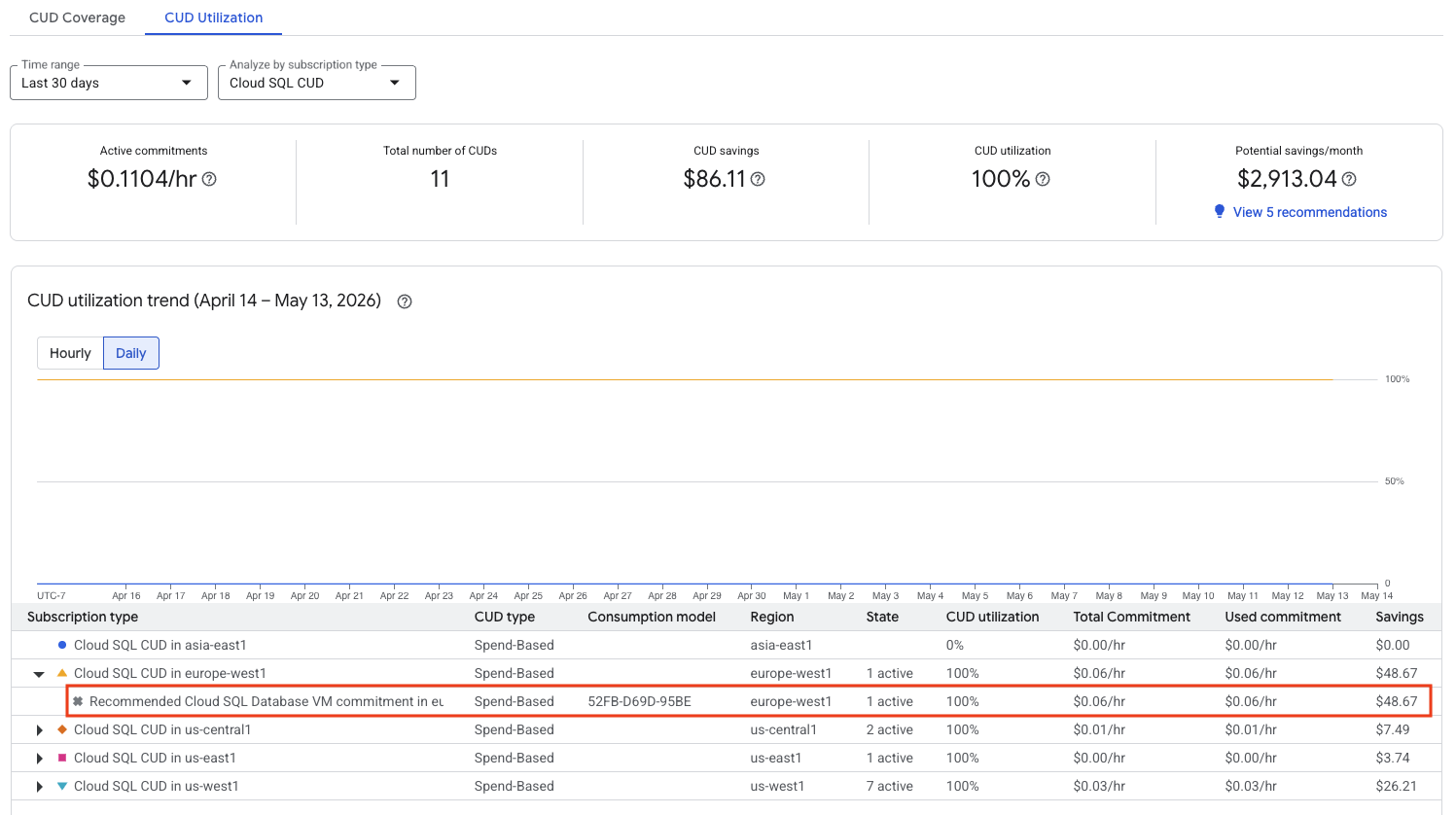Expand Cloud SQL CUD in us-west1 row

click(39, 787)
